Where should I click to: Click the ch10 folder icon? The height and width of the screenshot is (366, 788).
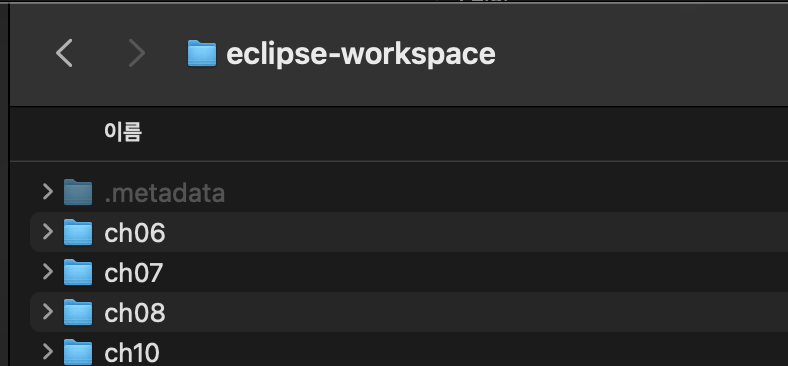78,351
